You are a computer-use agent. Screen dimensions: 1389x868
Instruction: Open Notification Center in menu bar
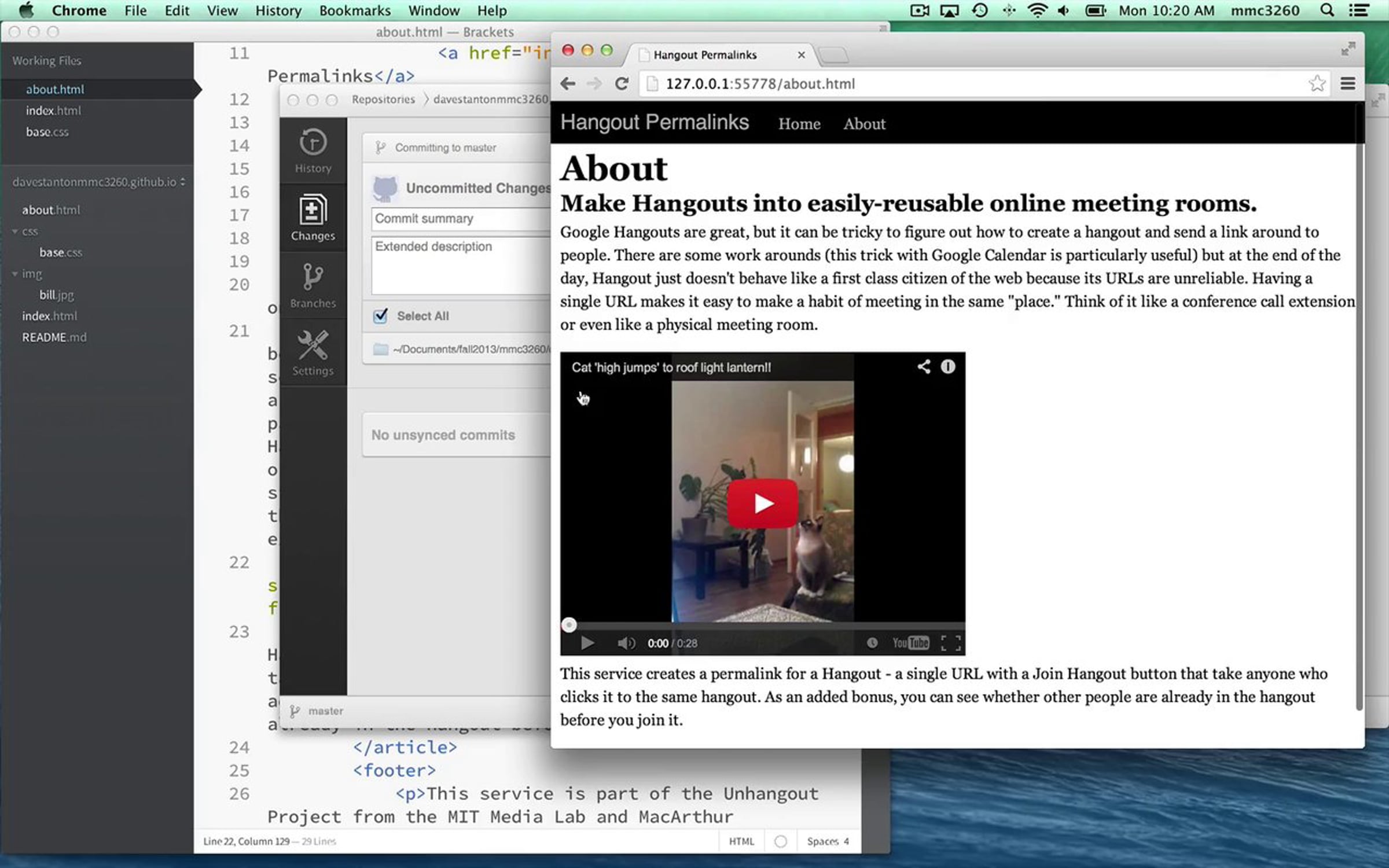[x=1358, y=10]
